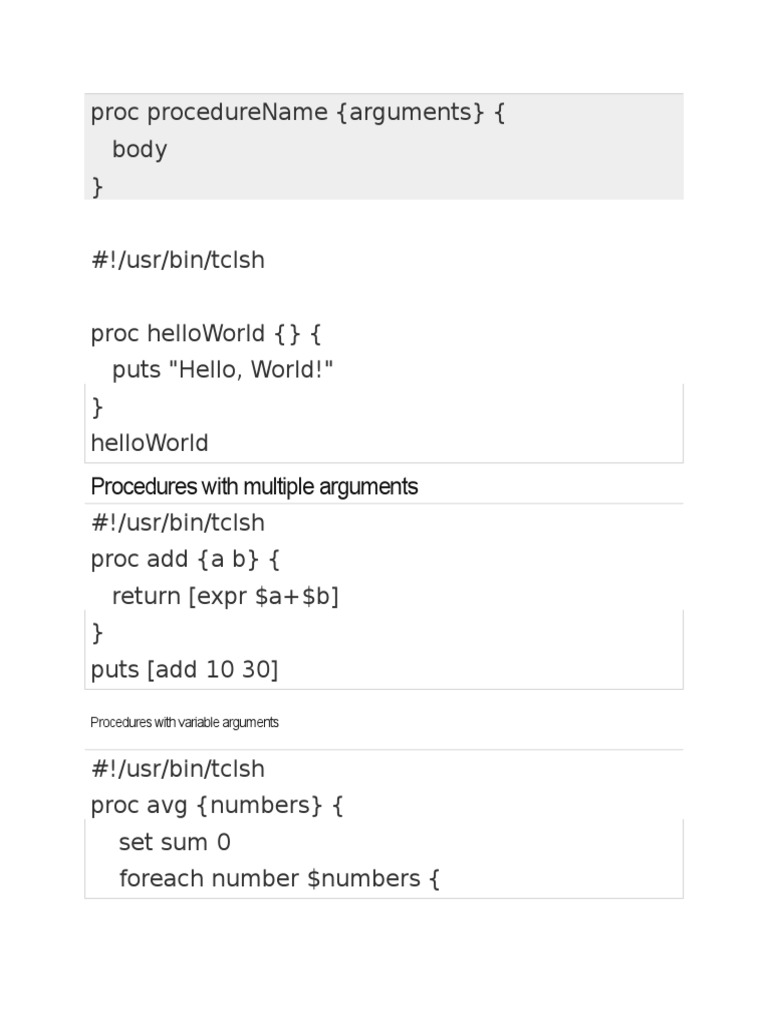Click the closing brace above "puts [add 10 30]"
768x1024 pixels.
pyautogui.click(x=97, y=632)
